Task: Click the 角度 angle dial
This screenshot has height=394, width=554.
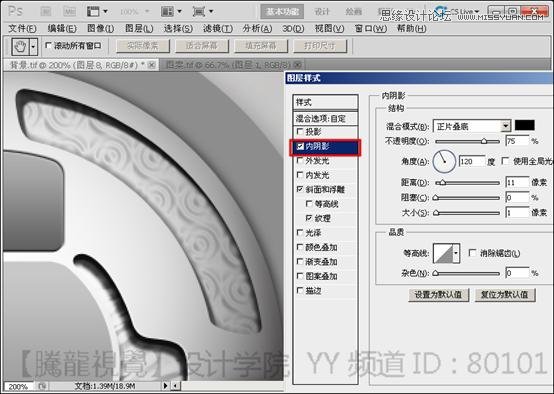Action: coord(444,161)
